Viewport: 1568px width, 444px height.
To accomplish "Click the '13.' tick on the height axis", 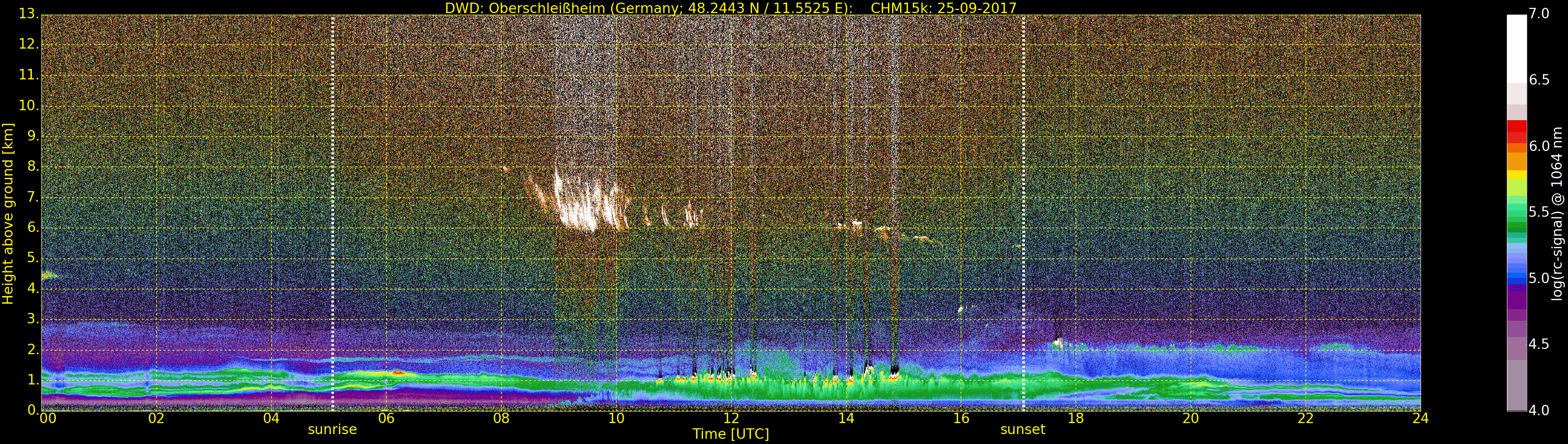I will click(29, 14).
